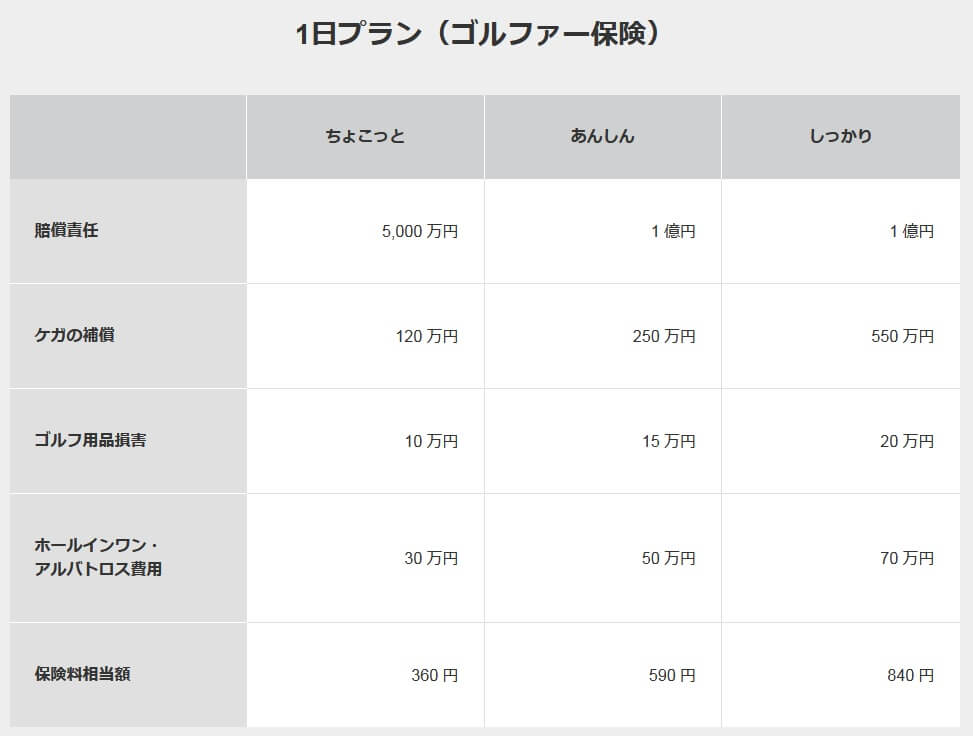Select the しっかり plan column header
Screen dimensions: 973x736
tap(840, 136)
